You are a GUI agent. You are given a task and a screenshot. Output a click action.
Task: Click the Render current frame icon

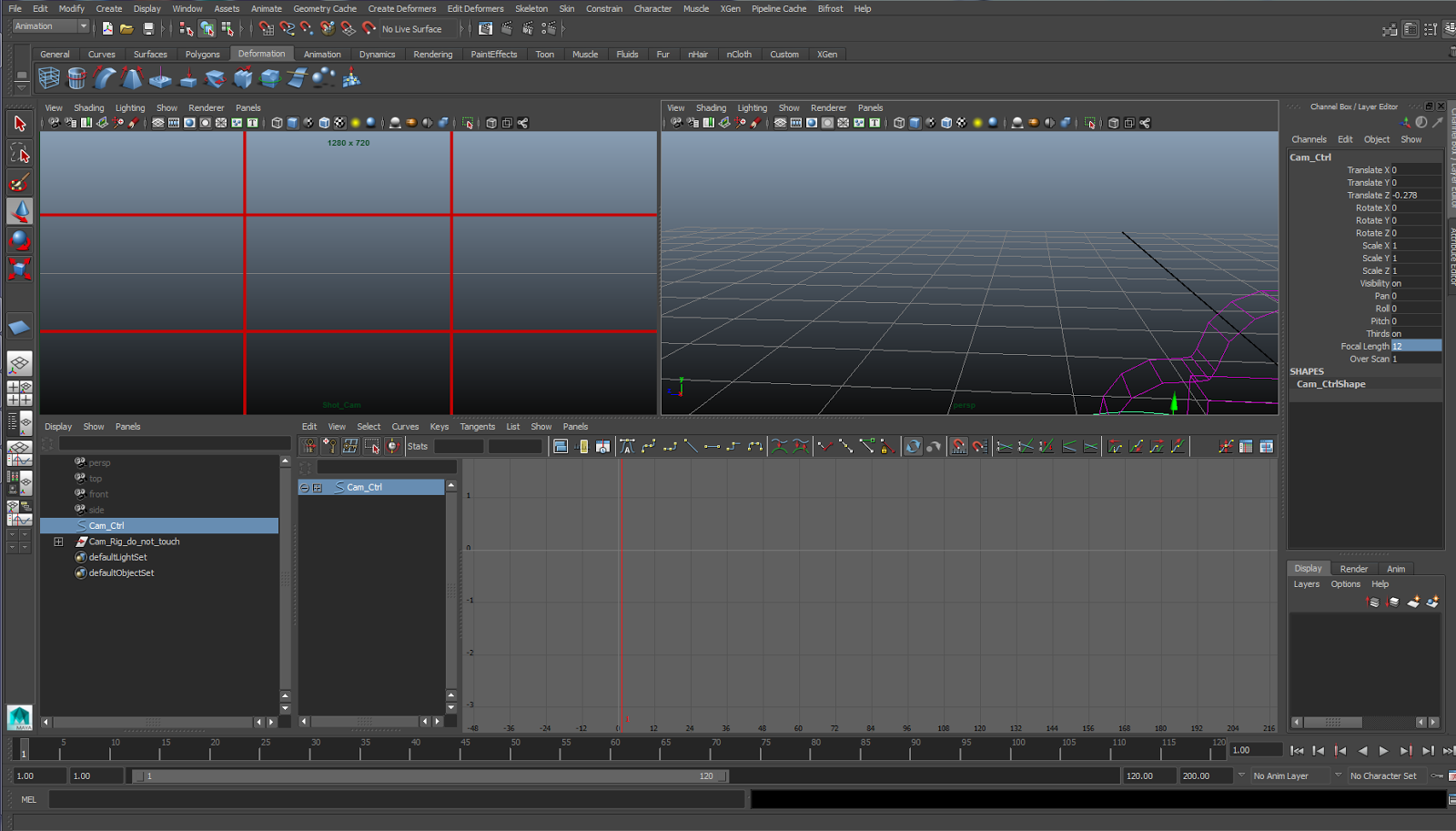click(507, 29)
